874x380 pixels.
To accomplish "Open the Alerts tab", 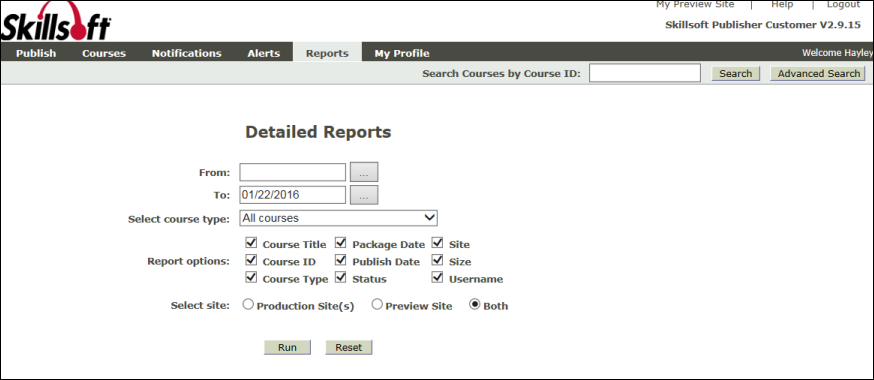I will (x=264, y=53).
